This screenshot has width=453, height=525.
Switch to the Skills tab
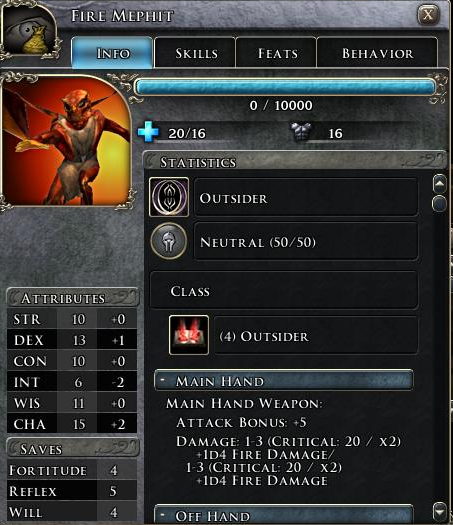pyautogui.click(x=195, y=53)
